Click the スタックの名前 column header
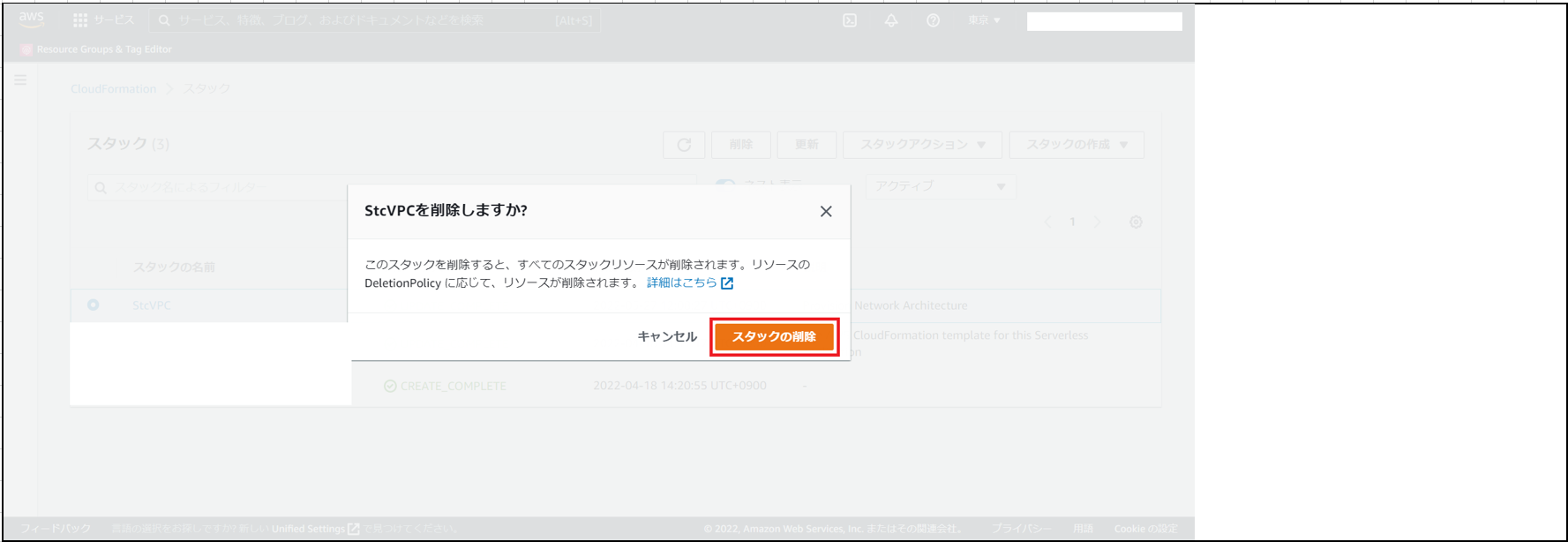 [174, 267]
